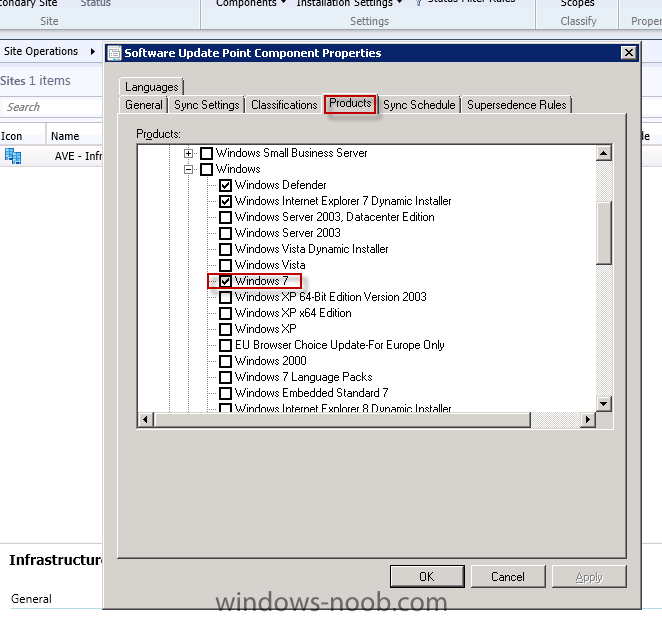Switch to the Languages tab

(152, 87)
